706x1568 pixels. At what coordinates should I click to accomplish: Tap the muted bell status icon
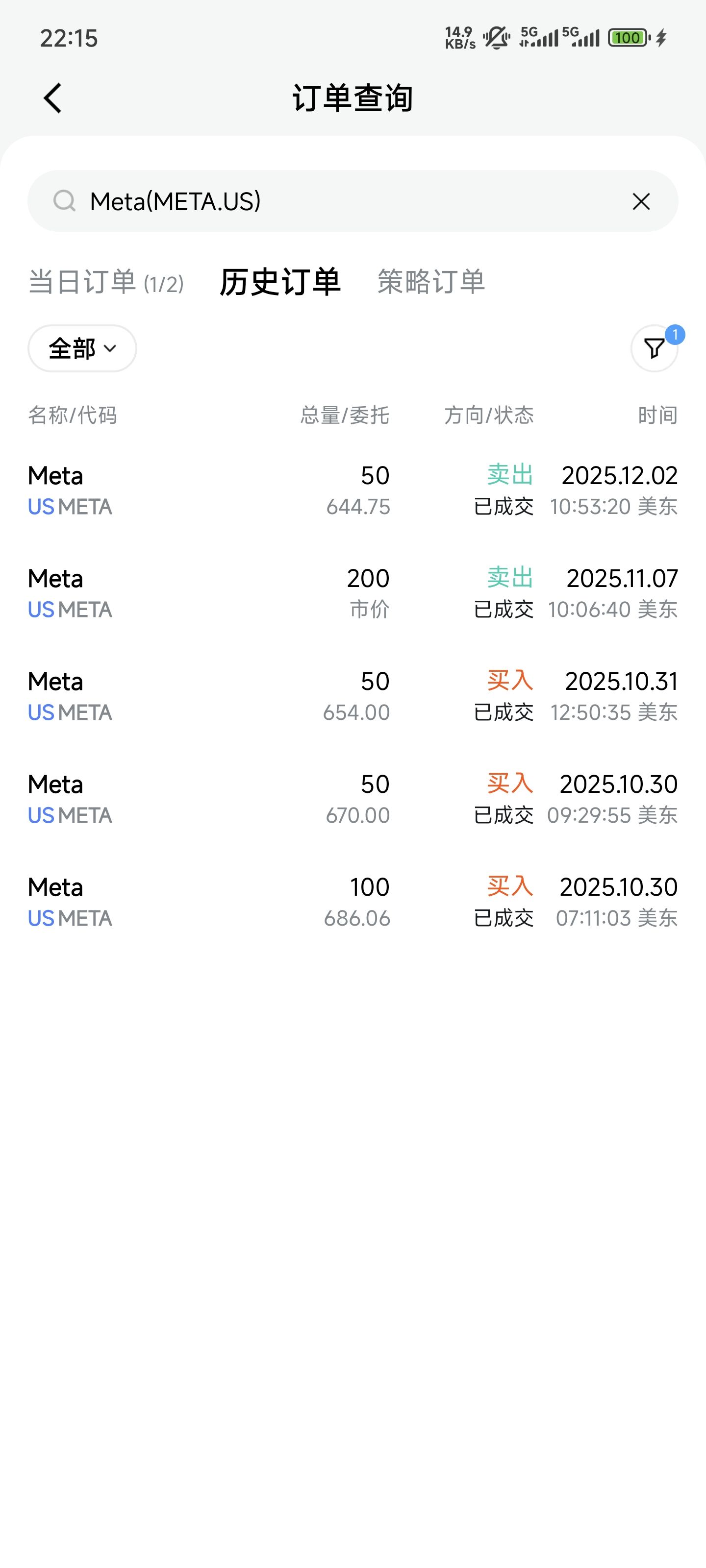(497, 38)
